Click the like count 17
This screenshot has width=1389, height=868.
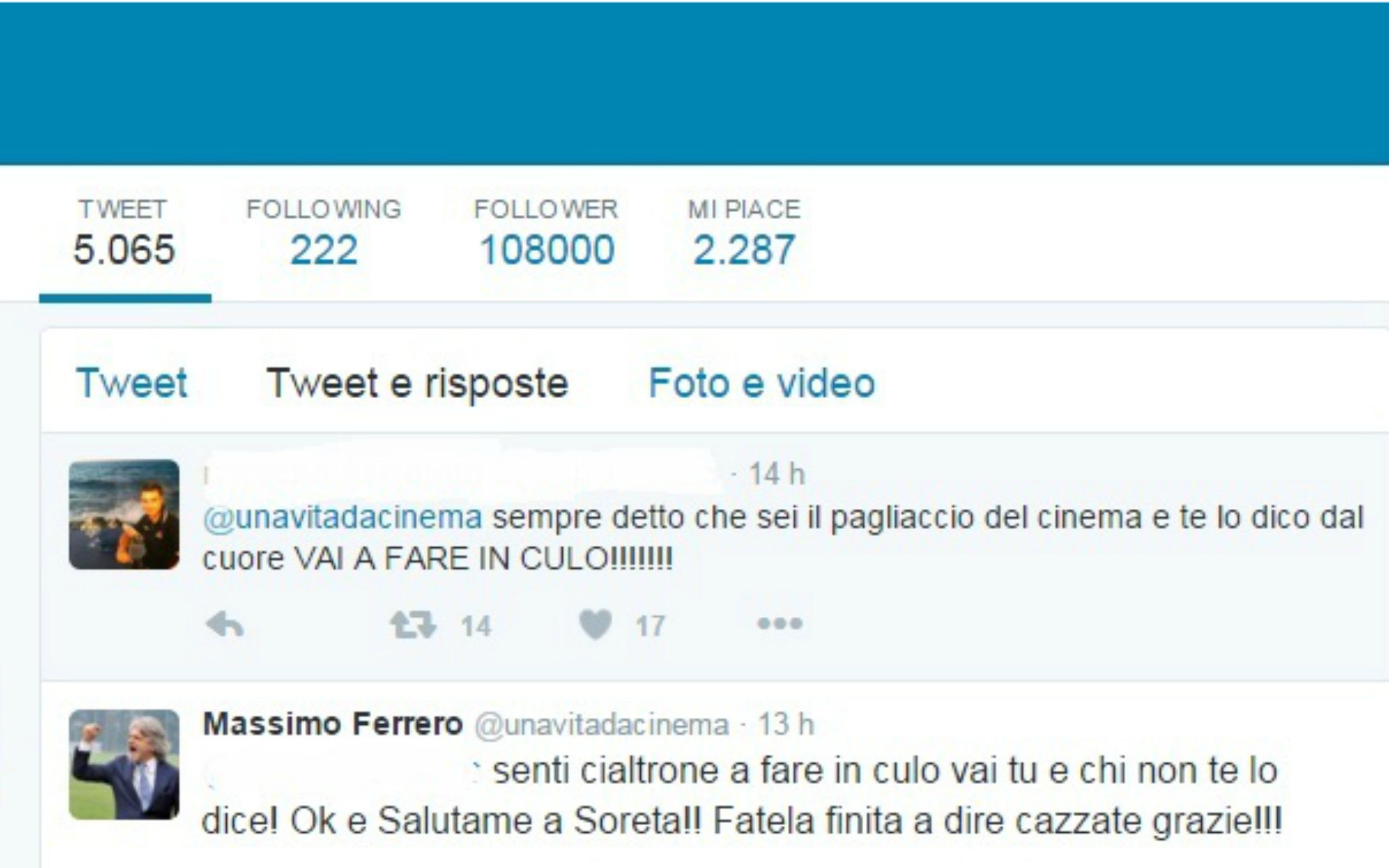click(651, 626)
